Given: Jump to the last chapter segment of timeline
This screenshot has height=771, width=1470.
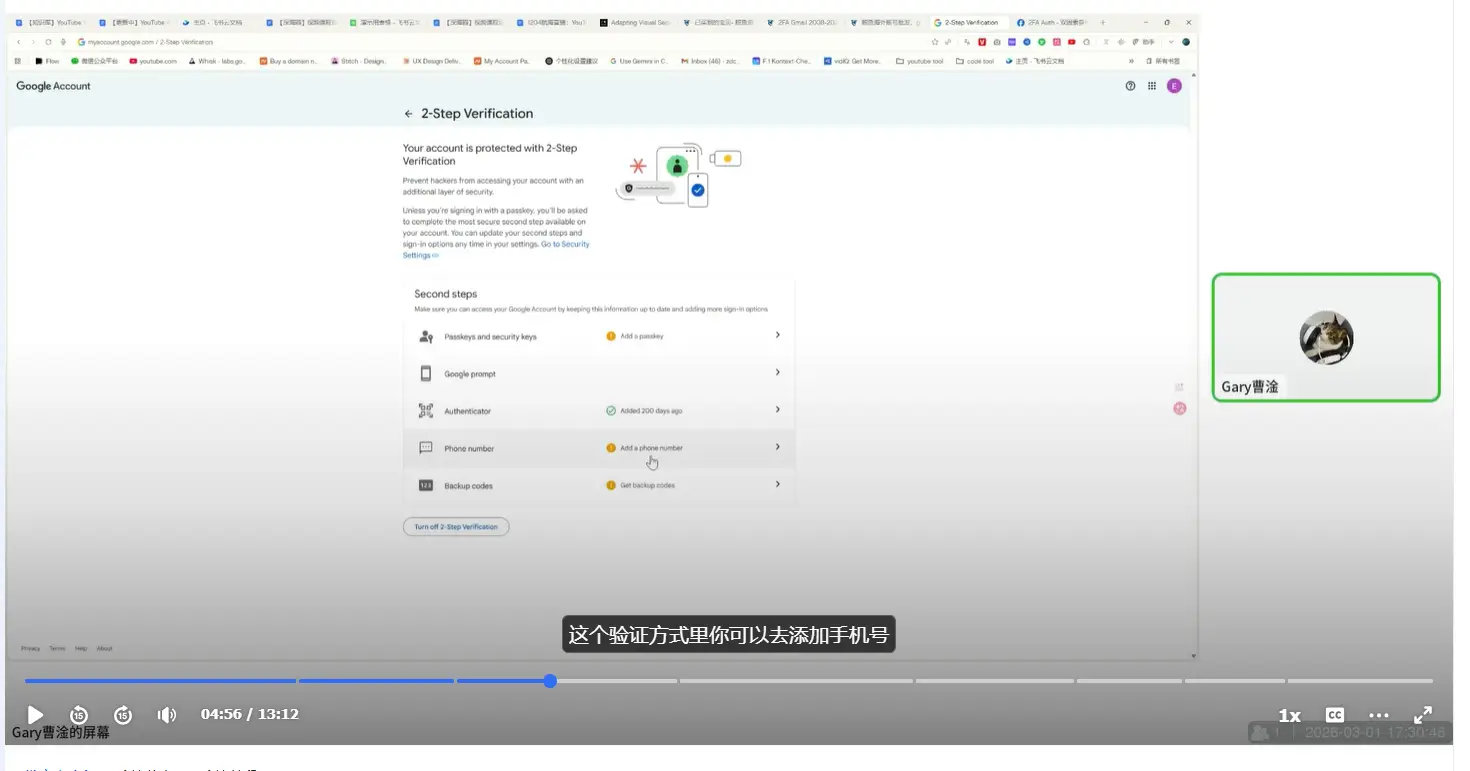Looking at the screenshot, I should [1359, 681].
